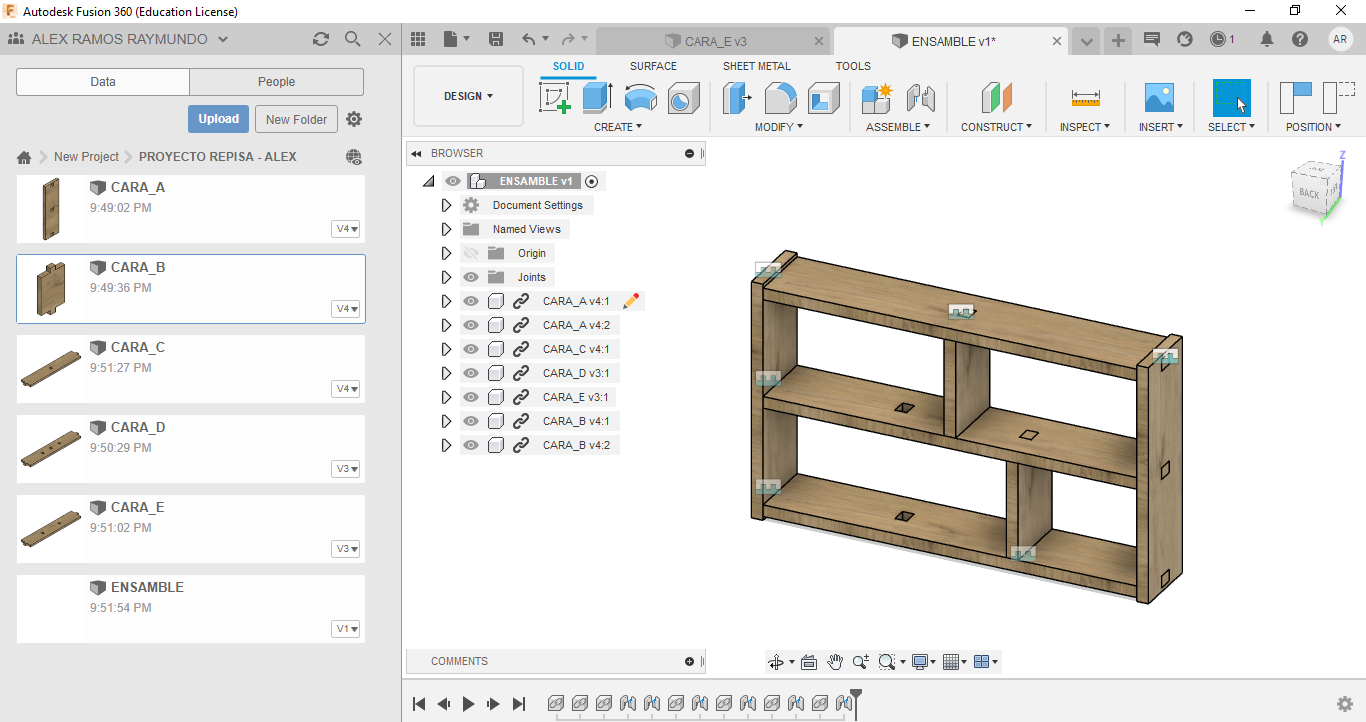Open CARA_A version V4 dropdown

pyautogui.click(x=346, y=229)
